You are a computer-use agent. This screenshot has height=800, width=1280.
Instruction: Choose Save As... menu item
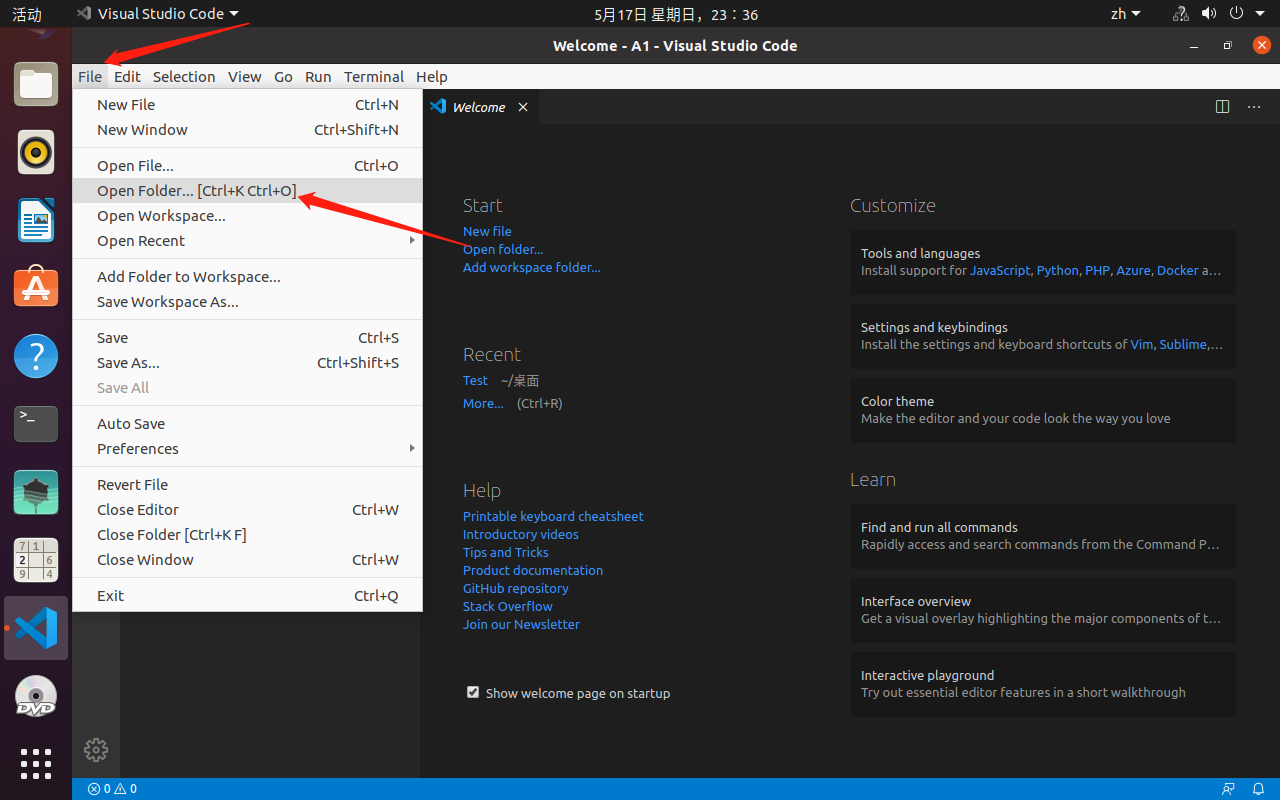tap(248, 363)
